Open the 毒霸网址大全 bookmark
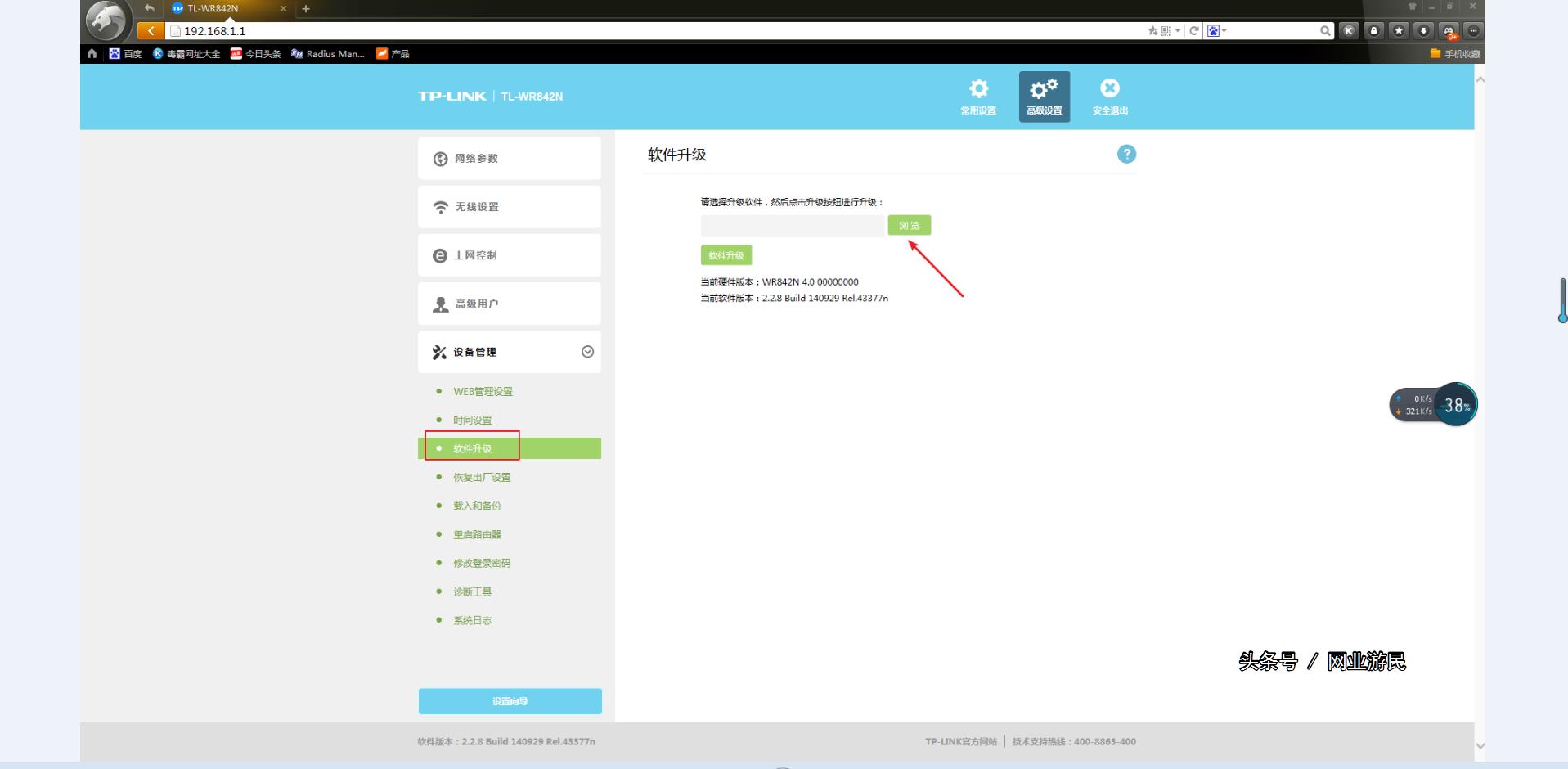 [186, 54]
